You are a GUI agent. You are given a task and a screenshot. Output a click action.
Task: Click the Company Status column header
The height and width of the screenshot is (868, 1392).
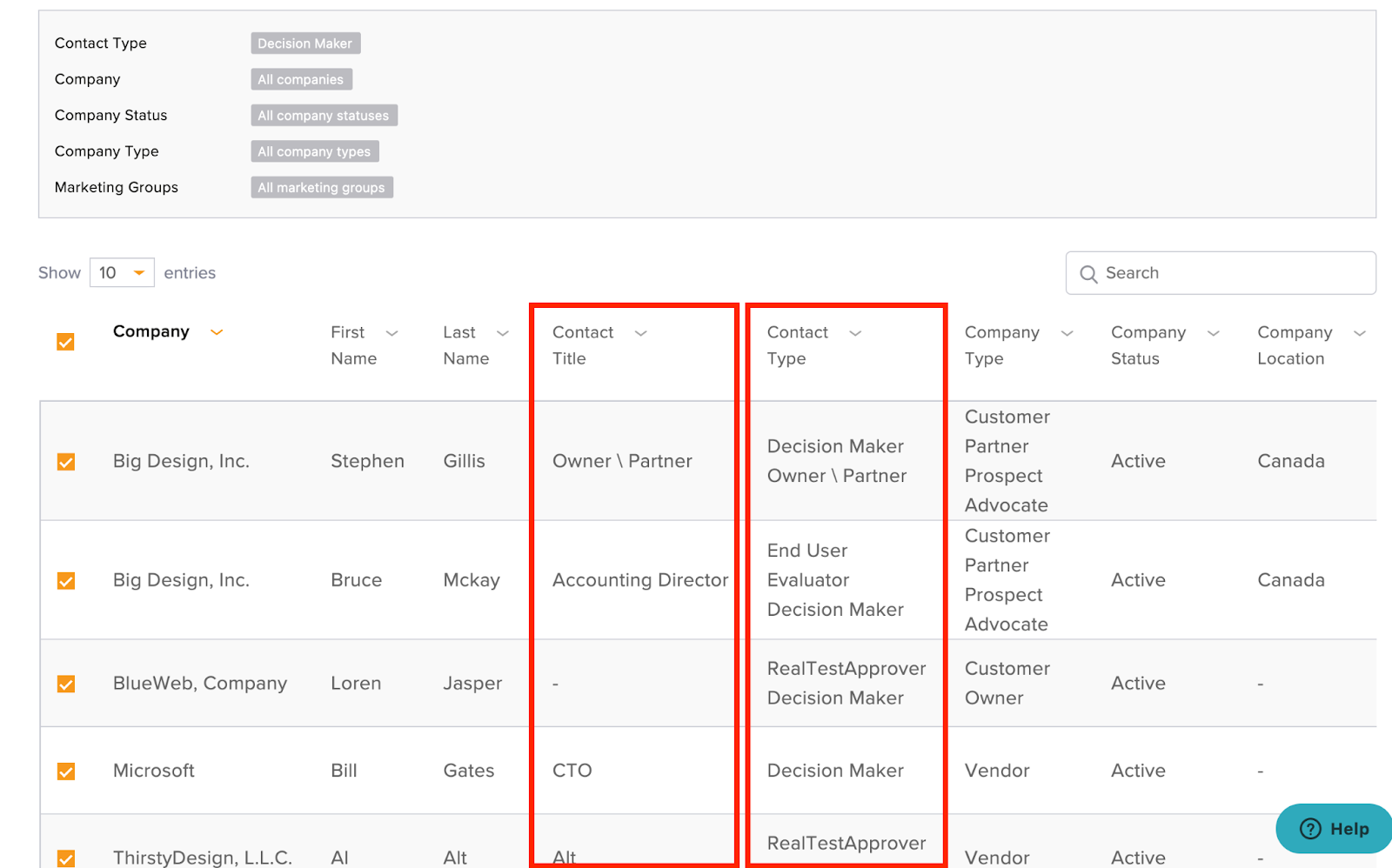click(x=1148, y=345)
